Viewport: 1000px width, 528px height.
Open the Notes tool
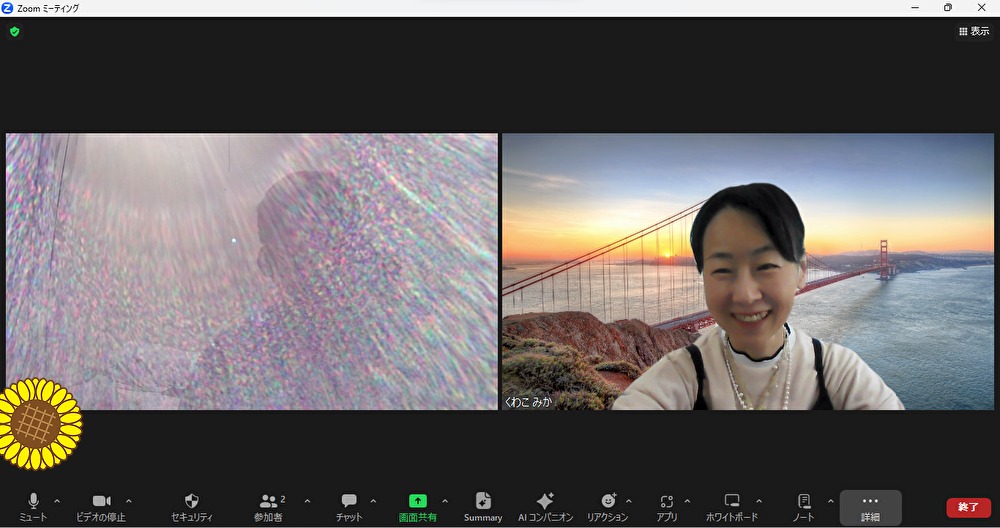(x=804, y=506)
